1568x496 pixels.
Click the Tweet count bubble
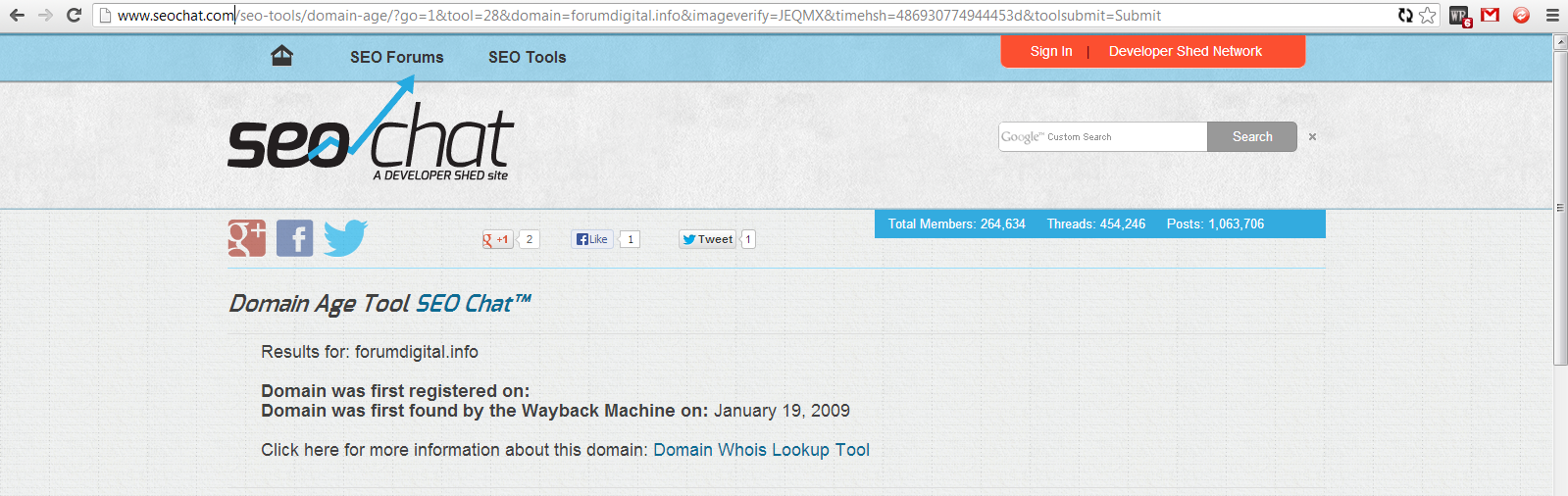click(748, 239)
